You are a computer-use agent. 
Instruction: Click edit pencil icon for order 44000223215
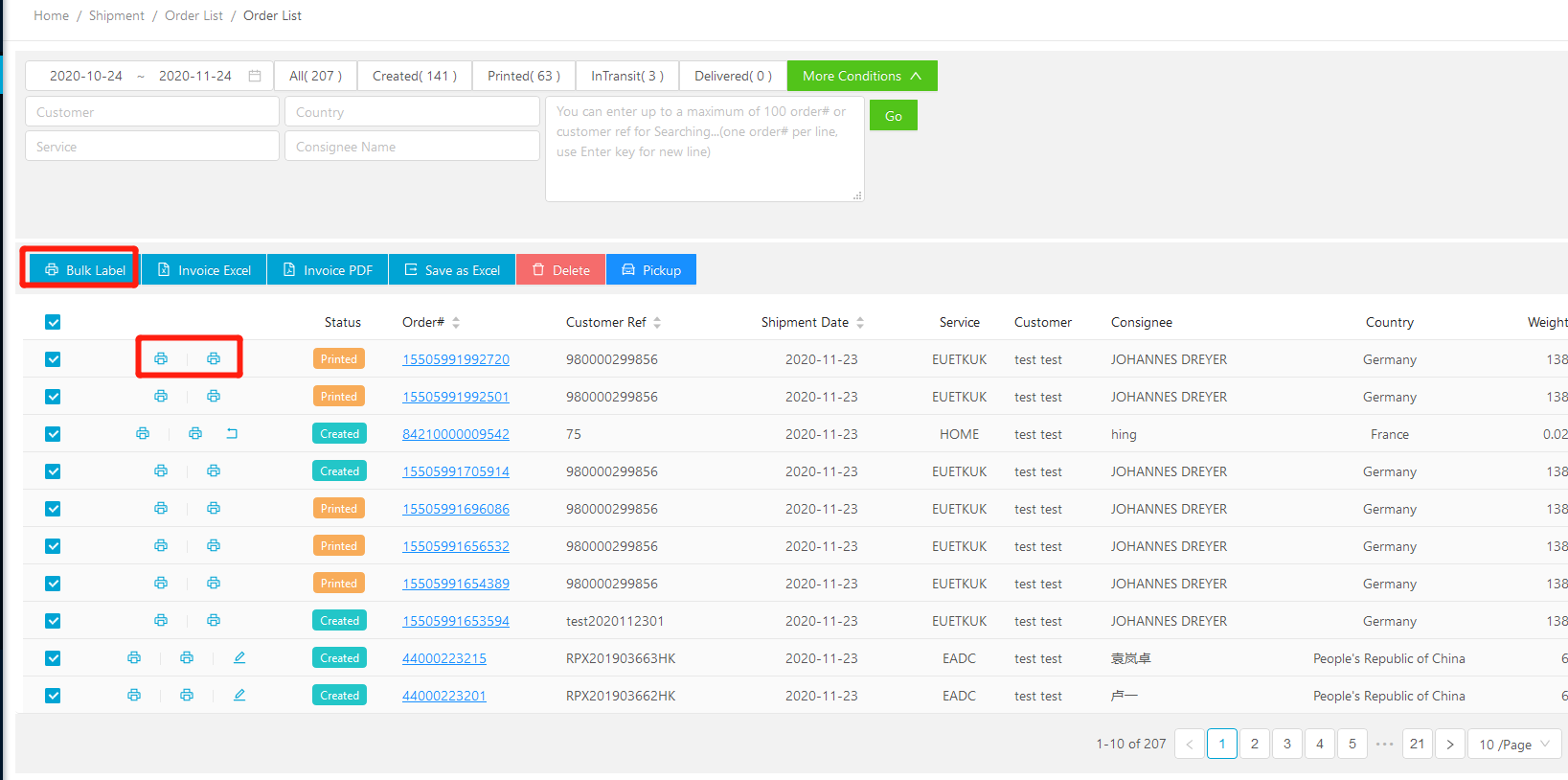coord(239,657)
